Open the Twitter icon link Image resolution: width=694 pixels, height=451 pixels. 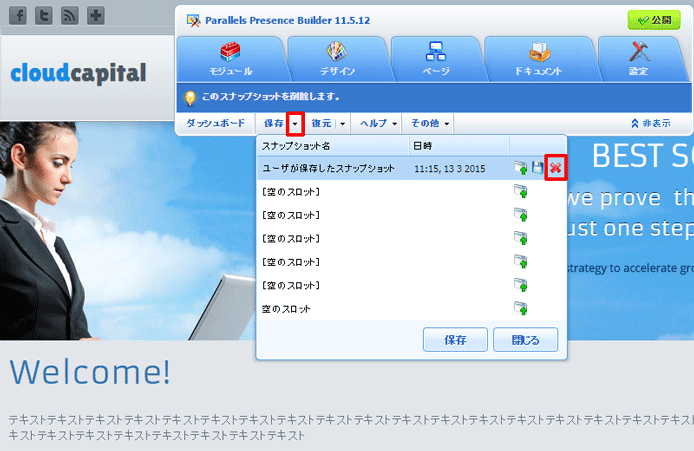click(44, 17)
